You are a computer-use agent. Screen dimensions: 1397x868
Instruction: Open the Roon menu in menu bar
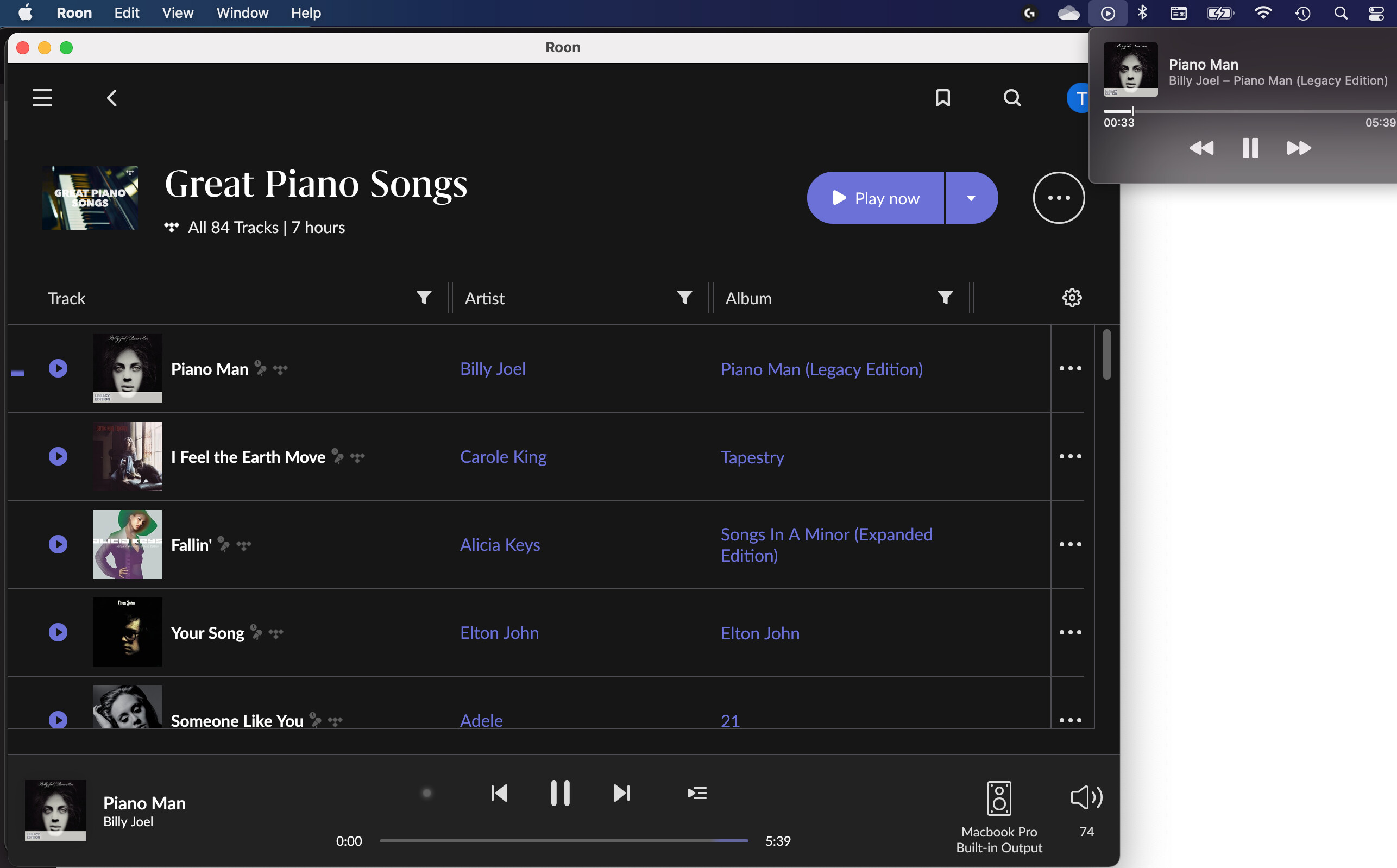[74, 12]
